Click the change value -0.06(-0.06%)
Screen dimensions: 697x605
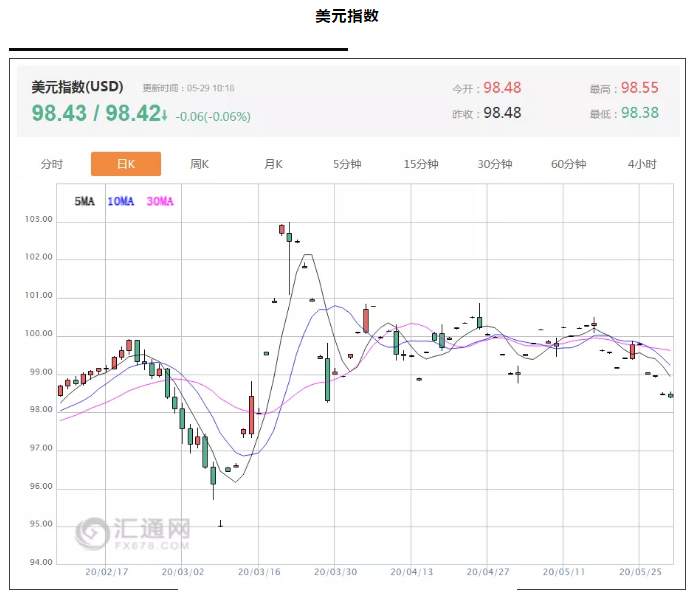pyautogui.click(x=213, y=116)
